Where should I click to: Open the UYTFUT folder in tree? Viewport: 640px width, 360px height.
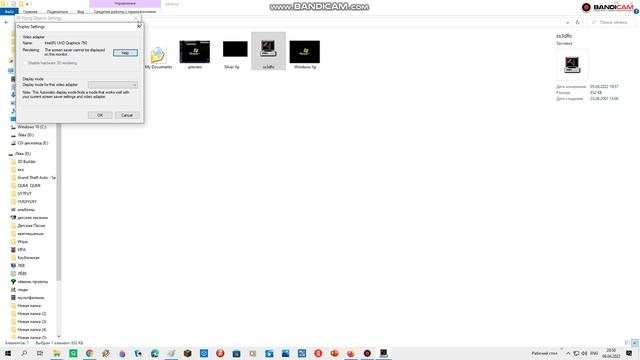point(24,193)
